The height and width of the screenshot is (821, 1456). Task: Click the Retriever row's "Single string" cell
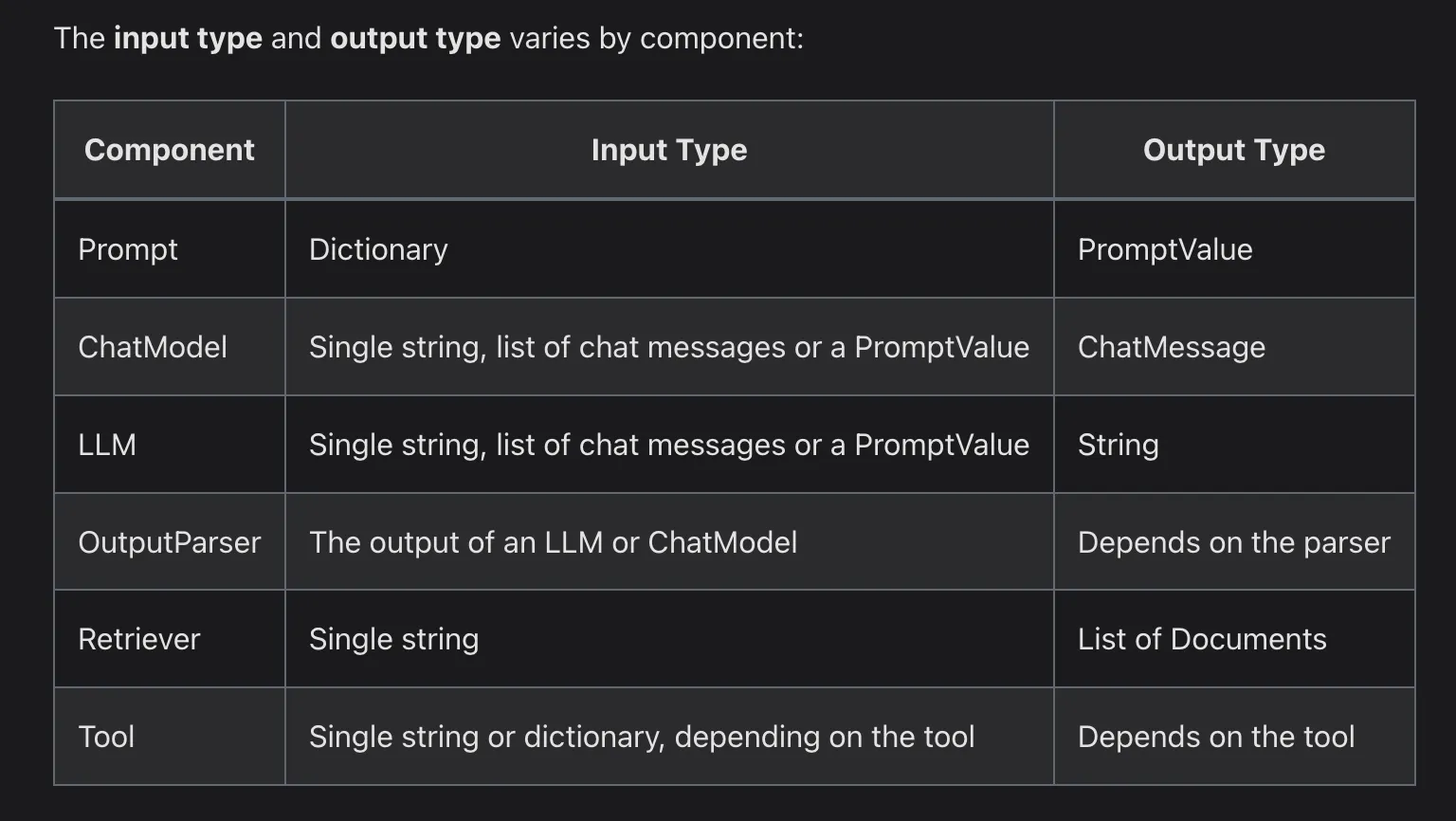click(x=393, y=639)
